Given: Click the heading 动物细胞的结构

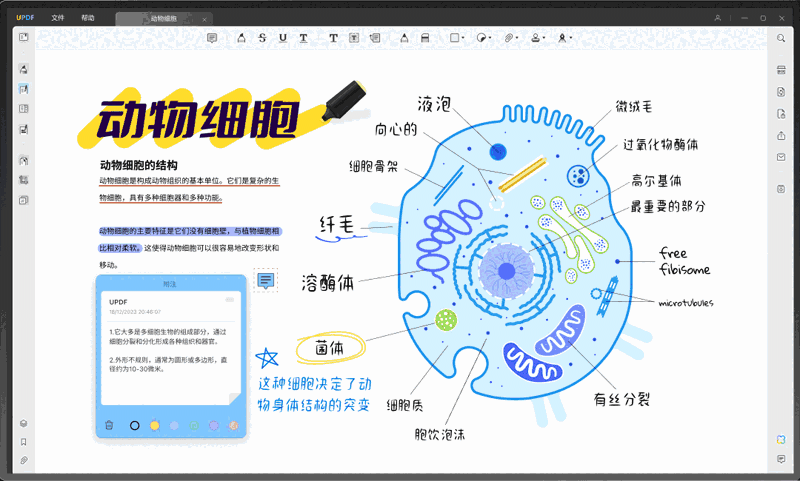Looking at the screenshot, I should pos(139,165).
